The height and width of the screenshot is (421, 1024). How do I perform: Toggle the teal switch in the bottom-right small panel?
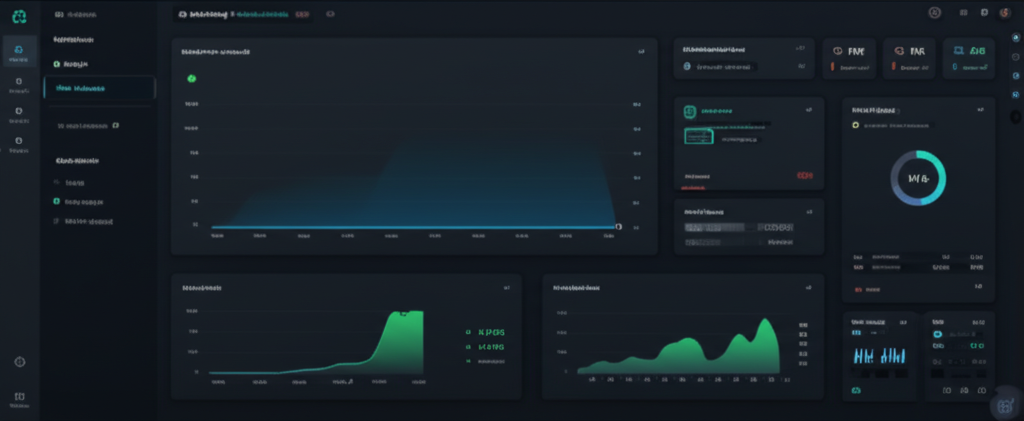tap(938, 334)
